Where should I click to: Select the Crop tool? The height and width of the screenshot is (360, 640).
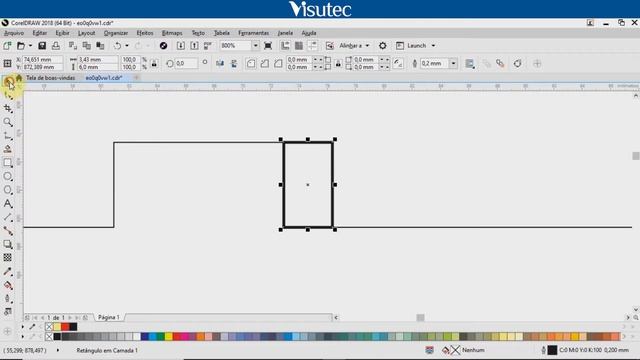point(8,109)
